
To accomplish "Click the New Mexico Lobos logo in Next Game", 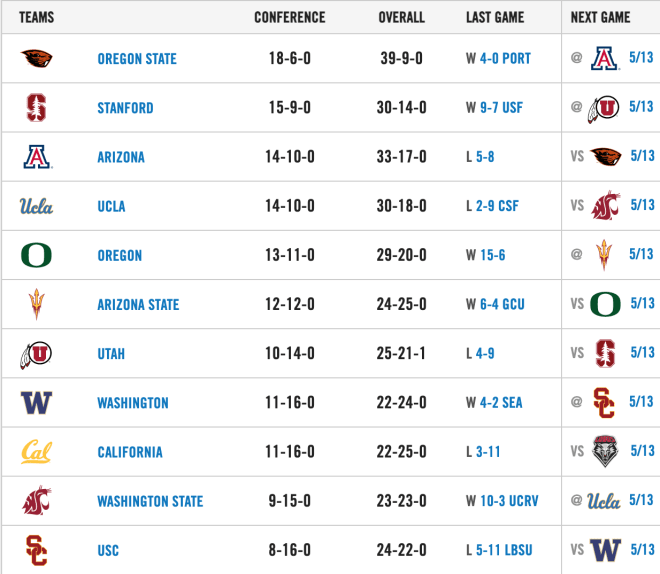I will tap(605, 451).
